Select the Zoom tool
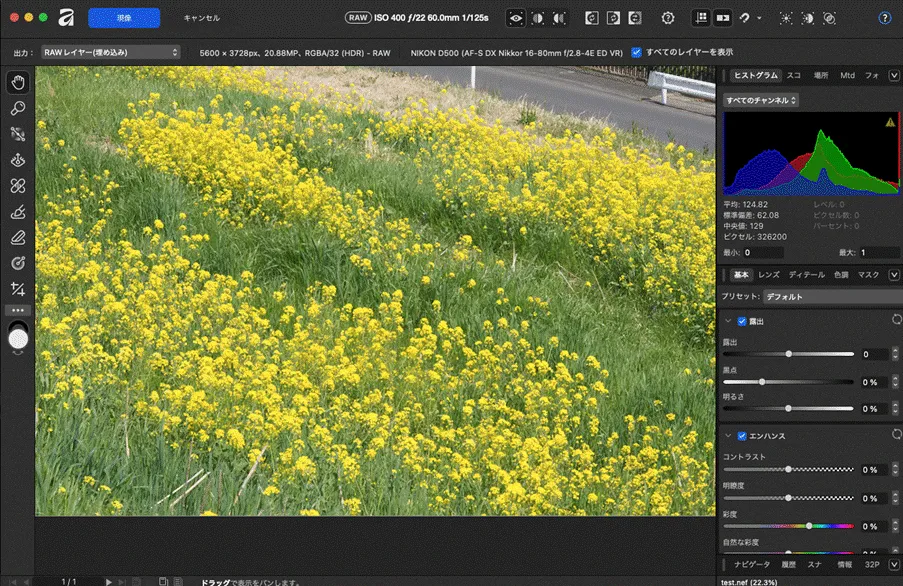 (x=17, y=108)
